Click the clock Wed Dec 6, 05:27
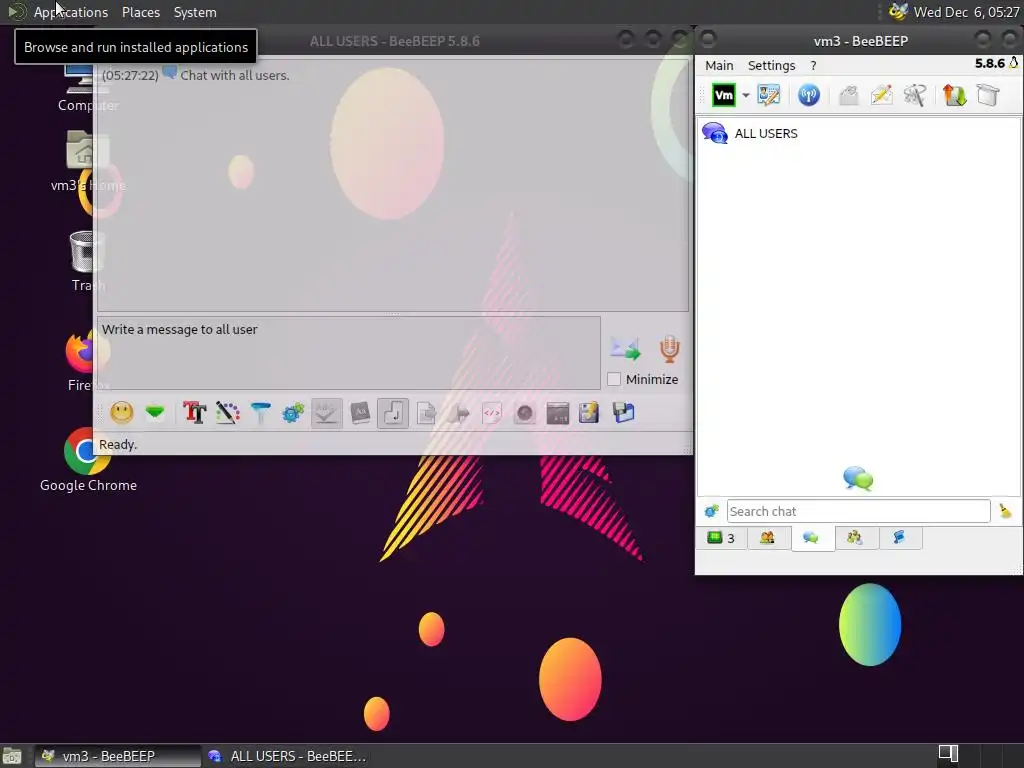Viewport: 1024px width, 768px height. pos(967,12)
